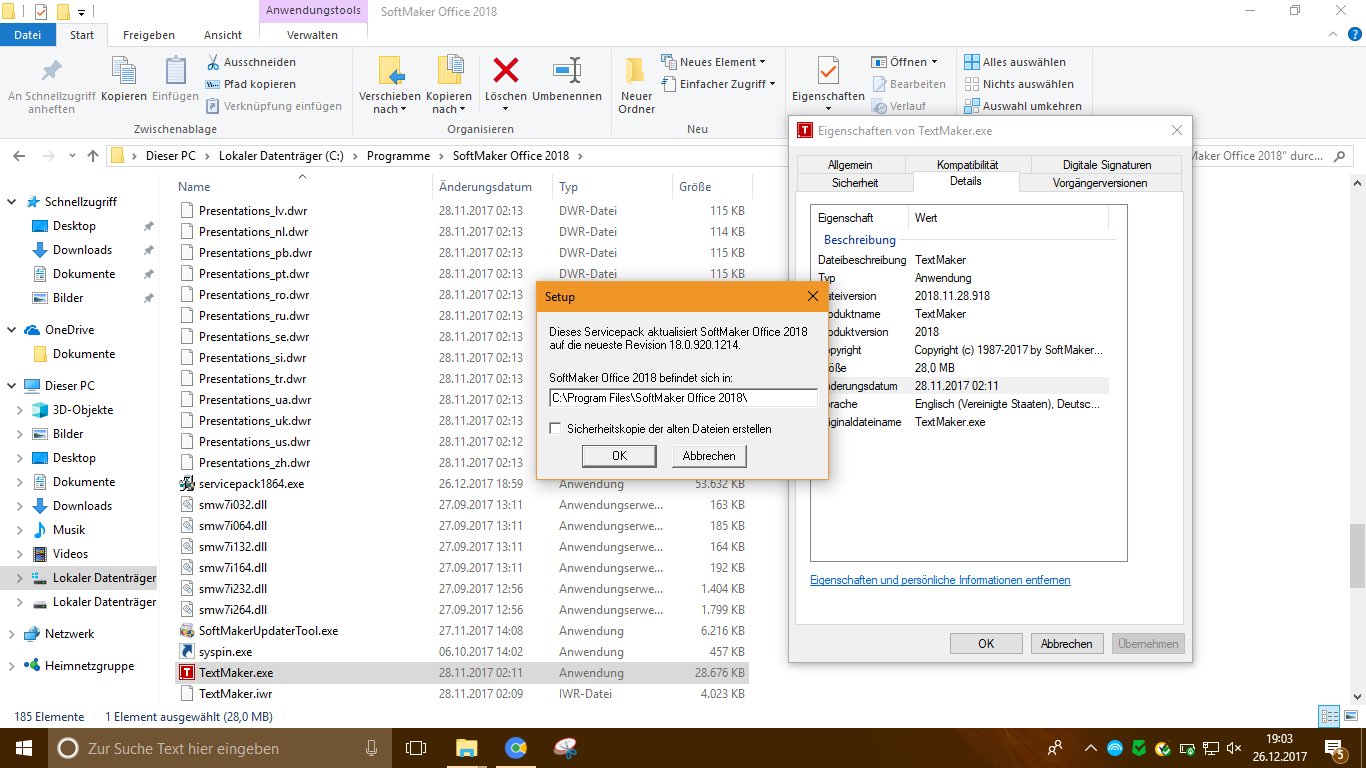Open the Datei tab
The image size is (1366, 768).
[28, 35]
